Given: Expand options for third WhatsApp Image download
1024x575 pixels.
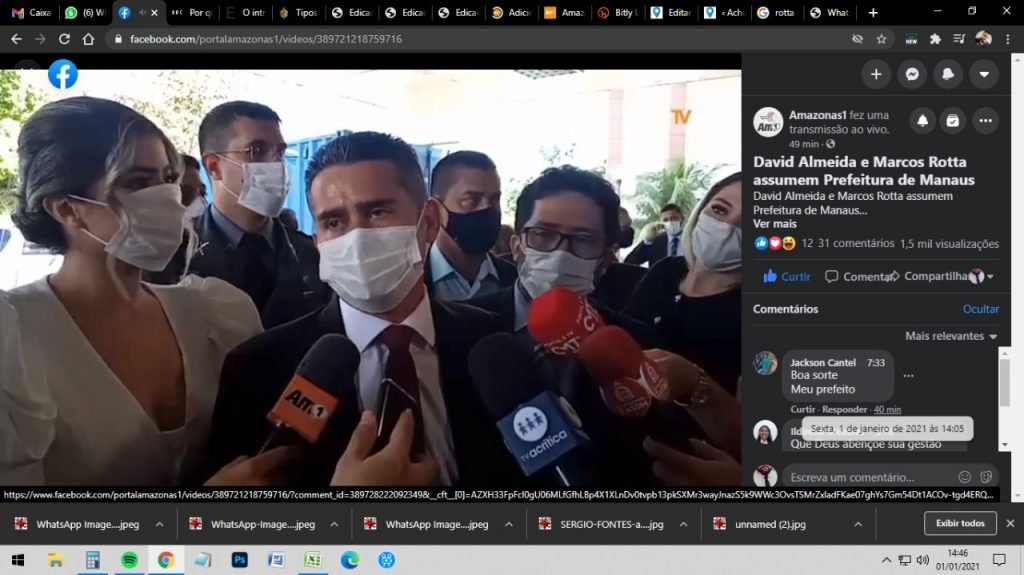Looking at the screenshot, I should coord(508,524).
